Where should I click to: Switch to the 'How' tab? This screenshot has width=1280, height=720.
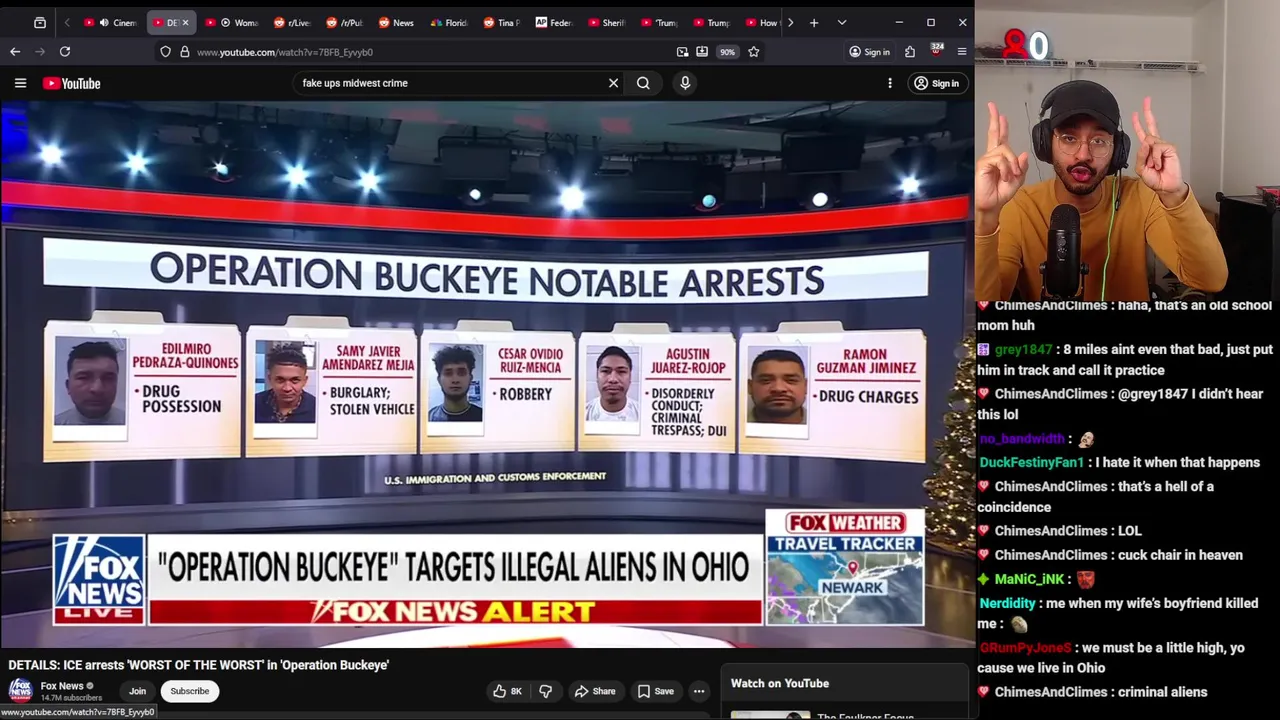(x=762, y=22)
